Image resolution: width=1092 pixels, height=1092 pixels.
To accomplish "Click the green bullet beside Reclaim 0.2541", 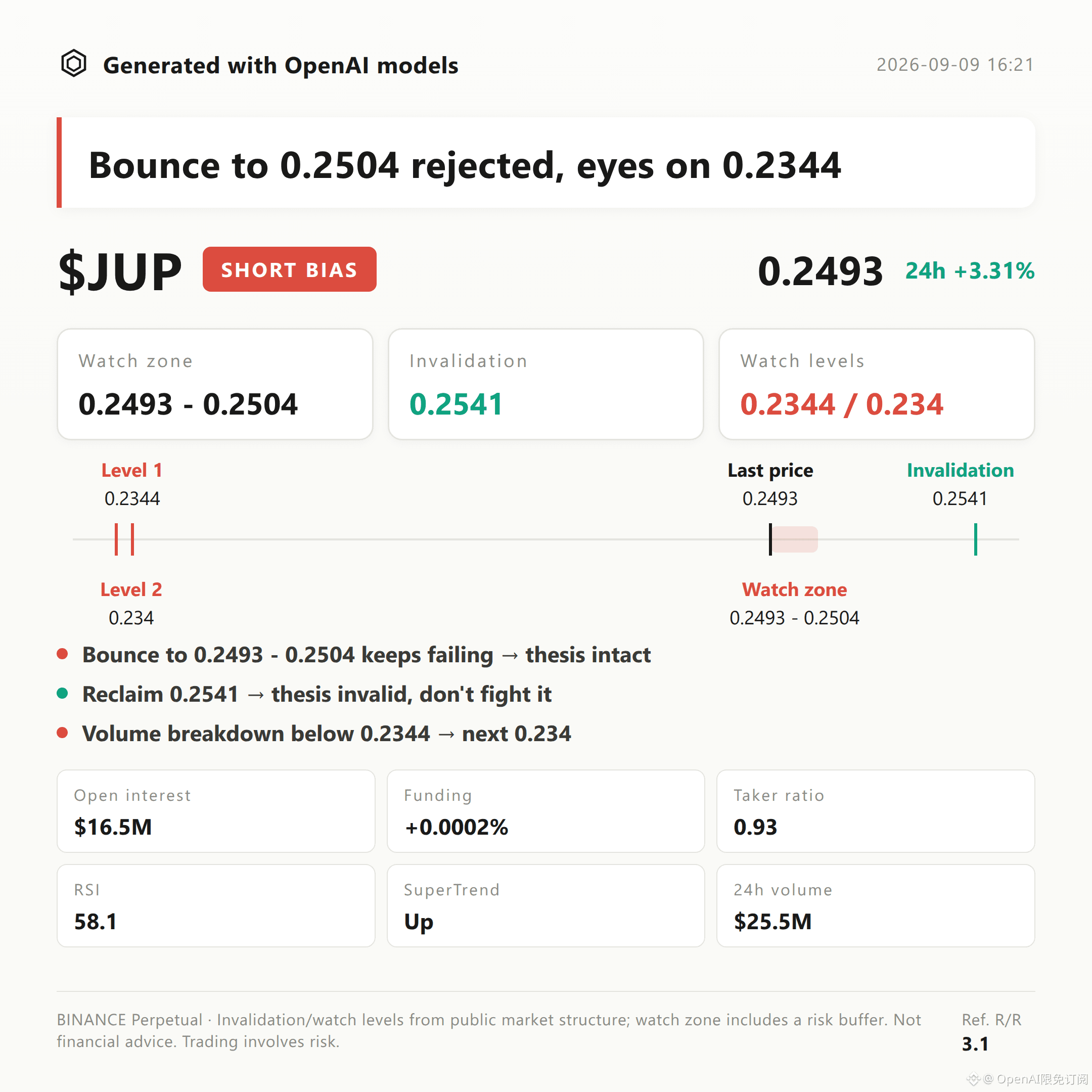I will [x=63, y=694].
